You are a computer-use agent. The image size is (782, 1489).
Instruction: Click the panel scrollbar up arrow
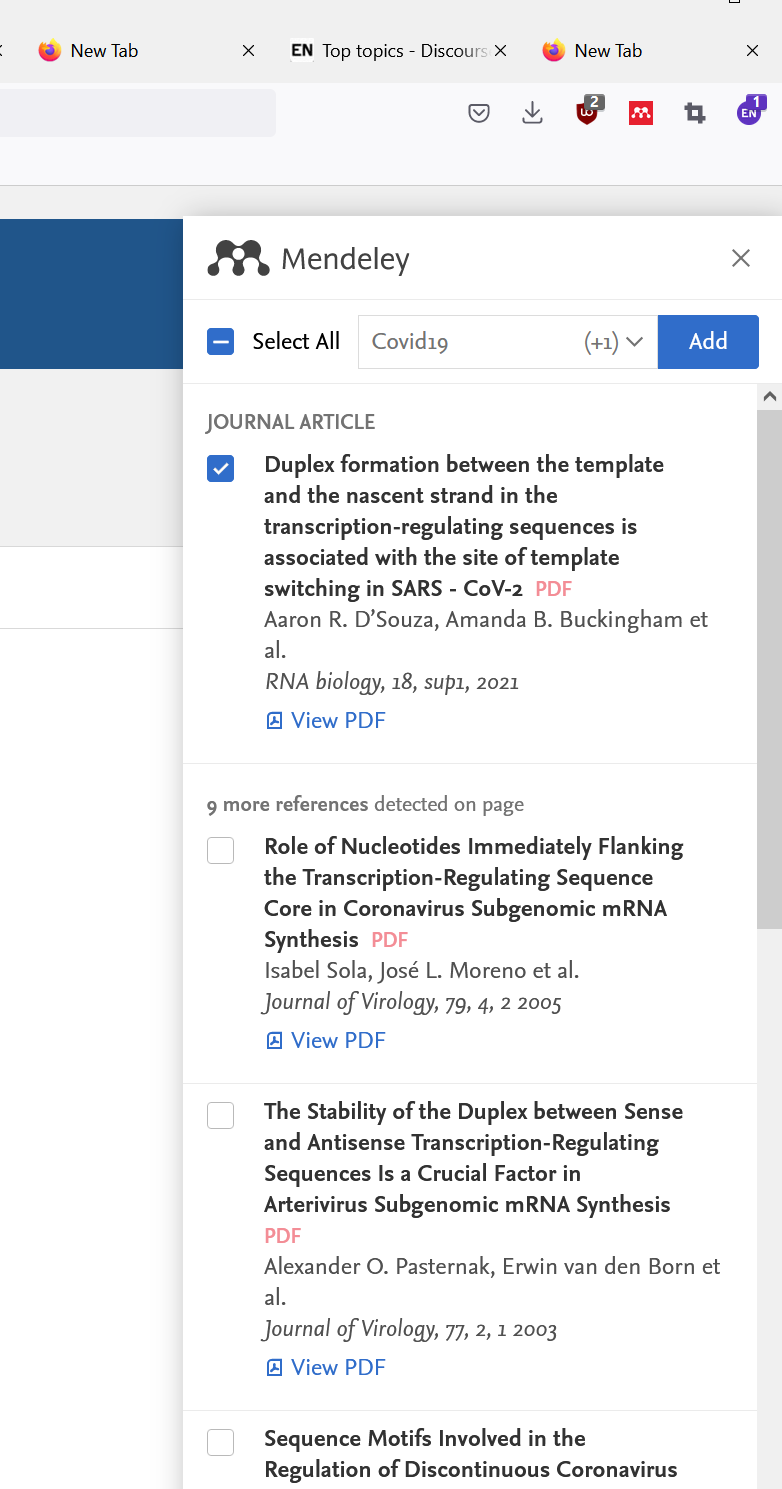tap(769, 396)
